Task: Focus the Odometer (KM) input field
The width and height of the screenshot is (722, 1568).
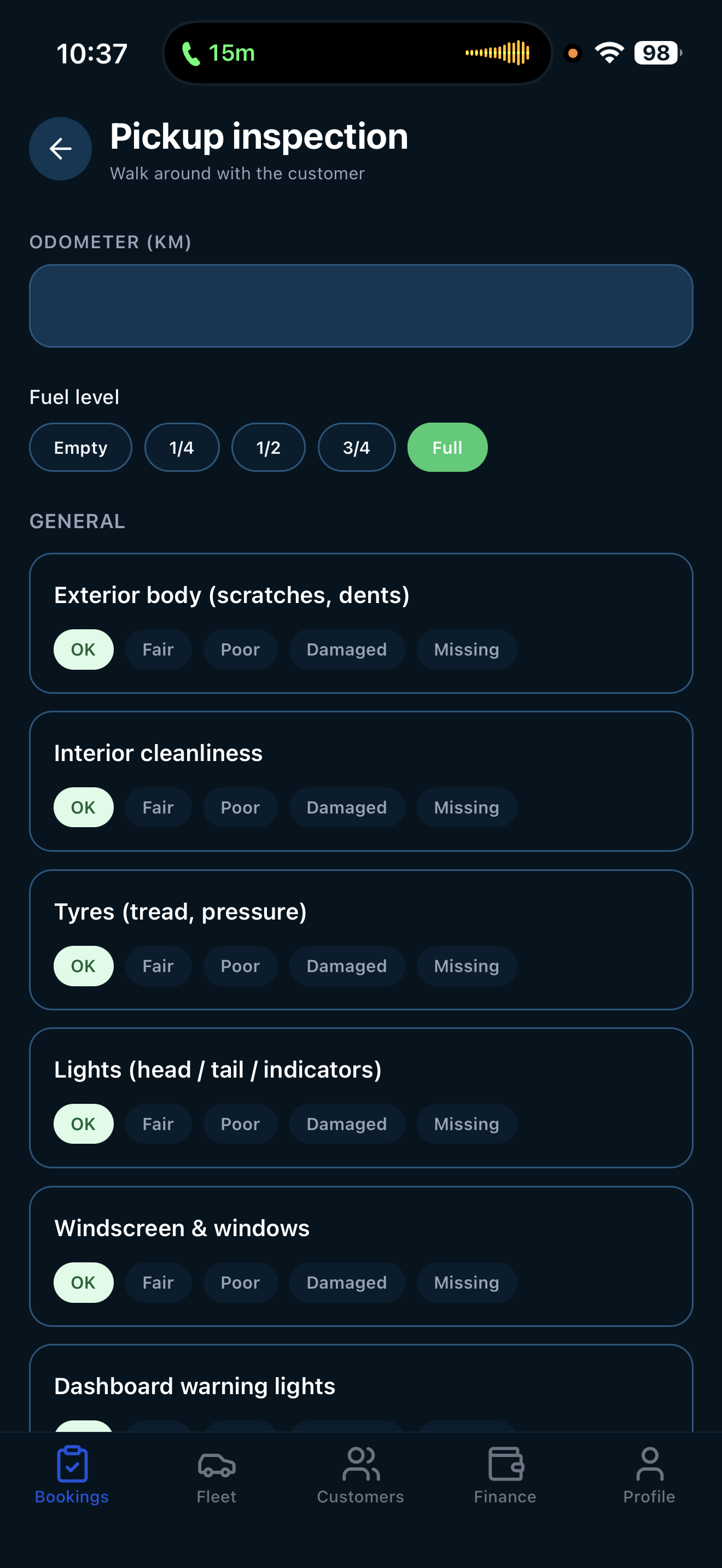Action: 360,306
